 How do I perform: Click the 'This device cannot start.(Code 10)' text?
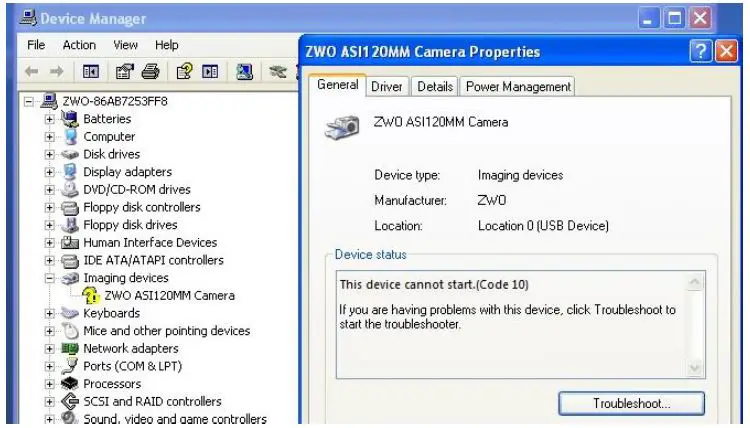click(x=434, y=285)
